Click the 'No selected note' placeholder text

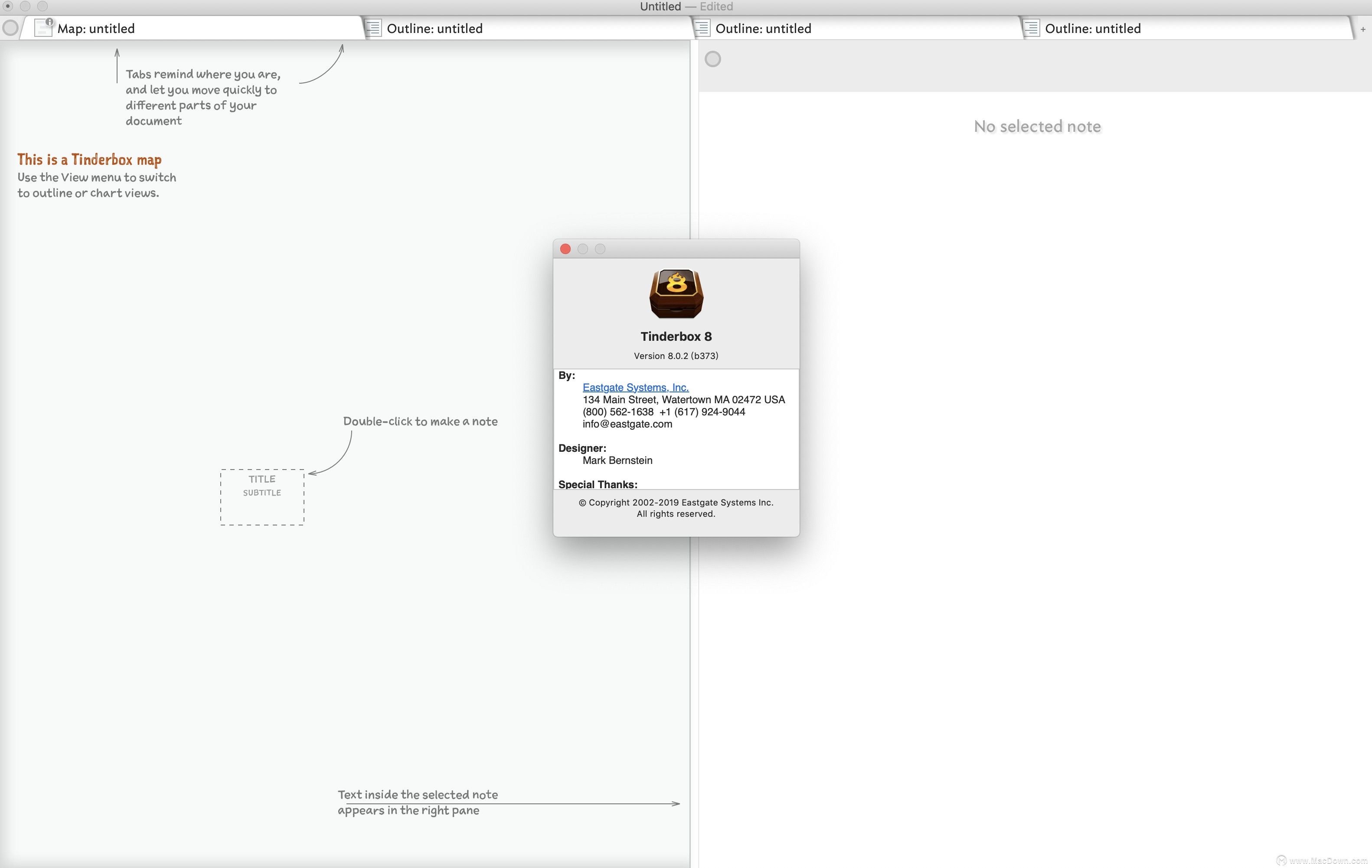point(1037,126)
